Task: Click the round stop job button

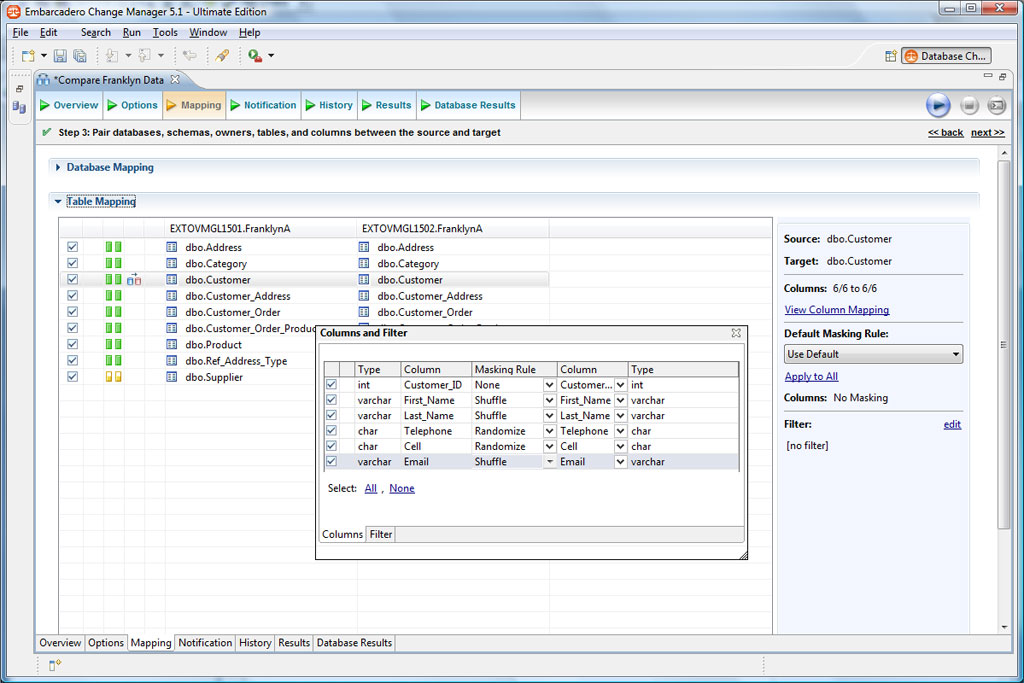Action: (x=969, y=105)
